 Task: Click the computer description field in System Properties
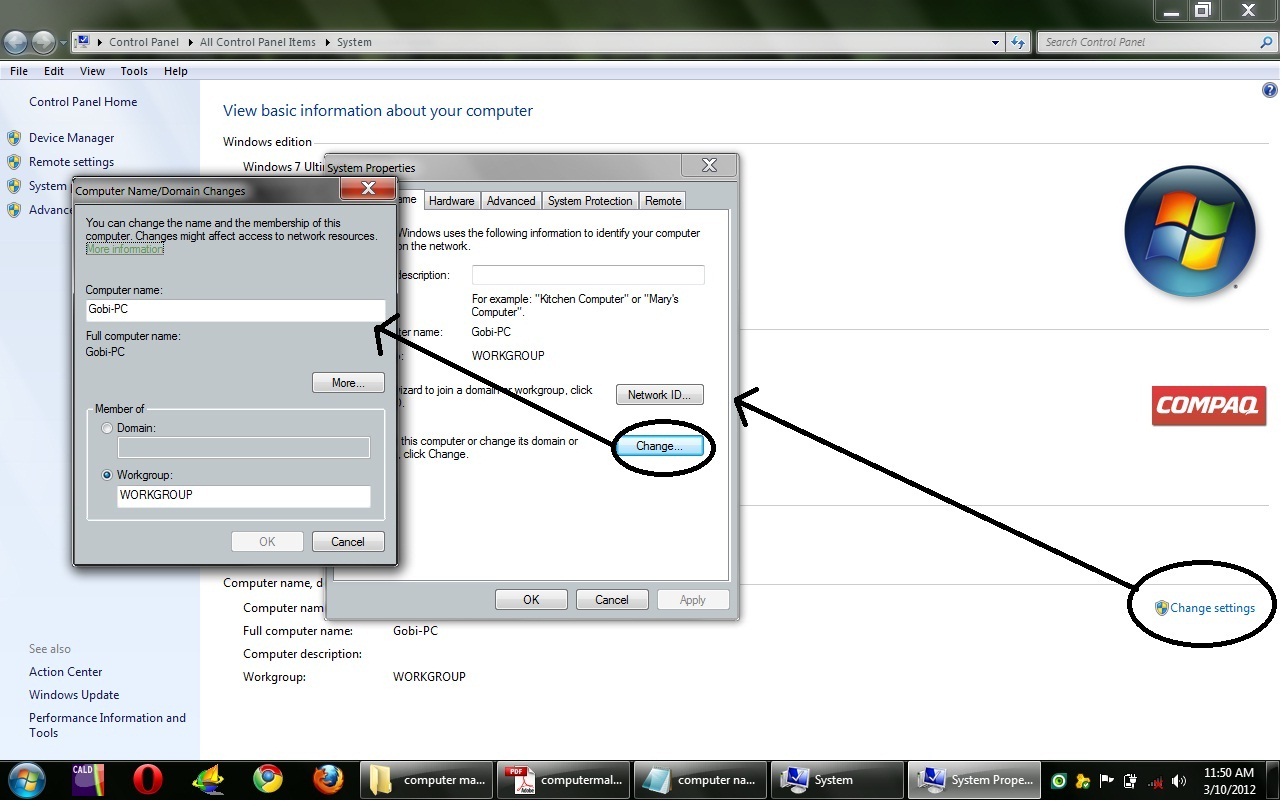coord(588,275)
